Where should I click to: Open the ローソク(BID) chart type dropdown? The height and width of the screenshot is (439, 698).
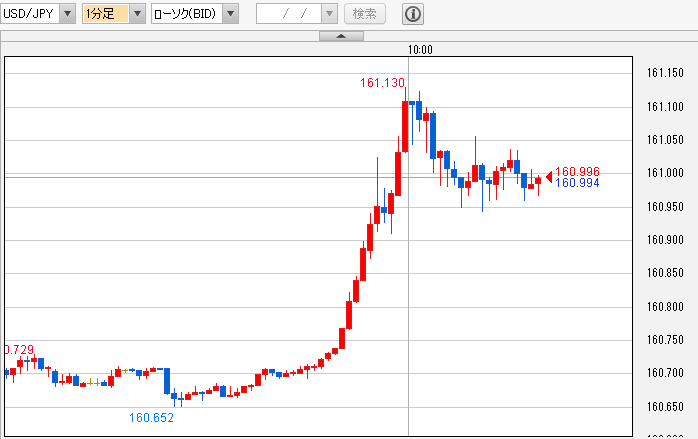[231, 14]
